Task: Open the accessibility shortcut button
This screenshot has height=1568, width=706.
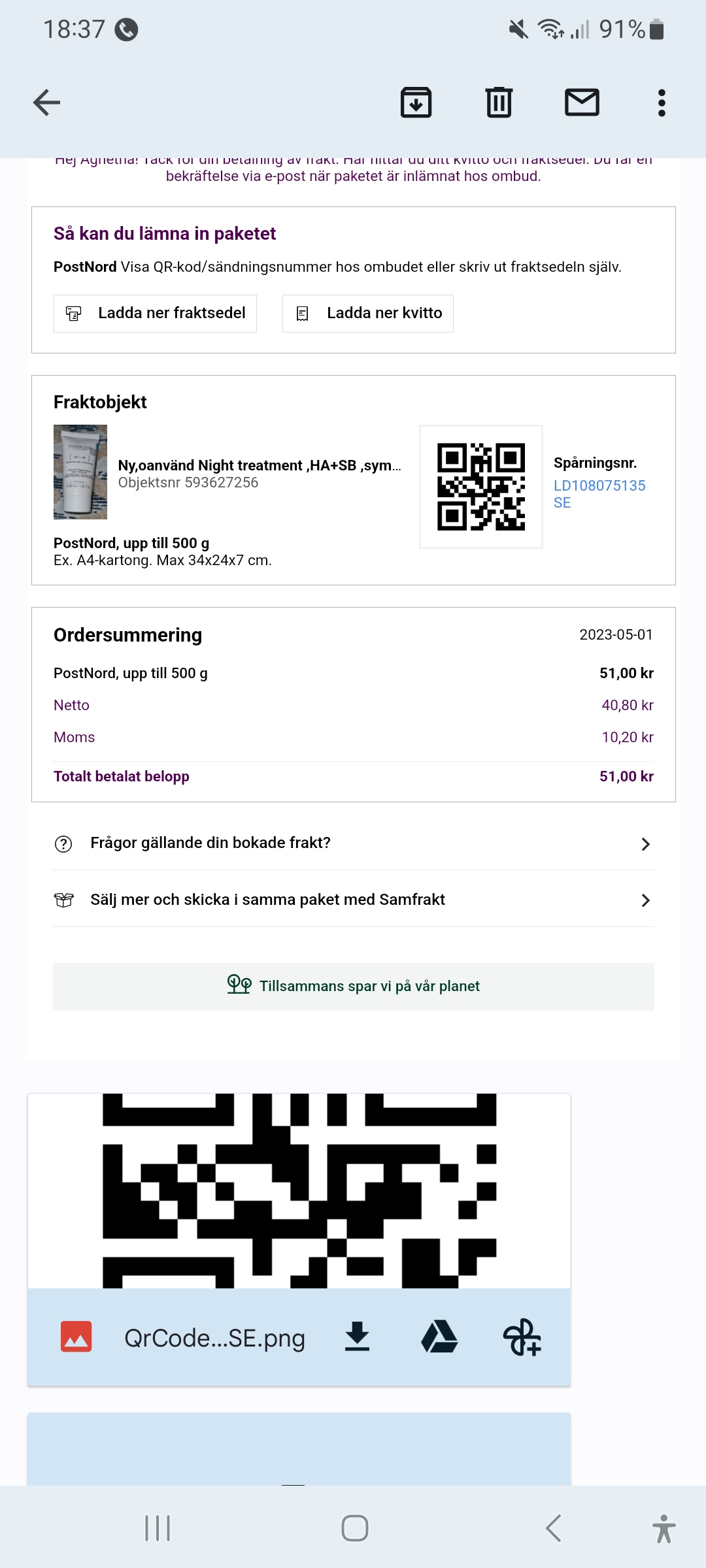Action: (x=664, y=1528)
